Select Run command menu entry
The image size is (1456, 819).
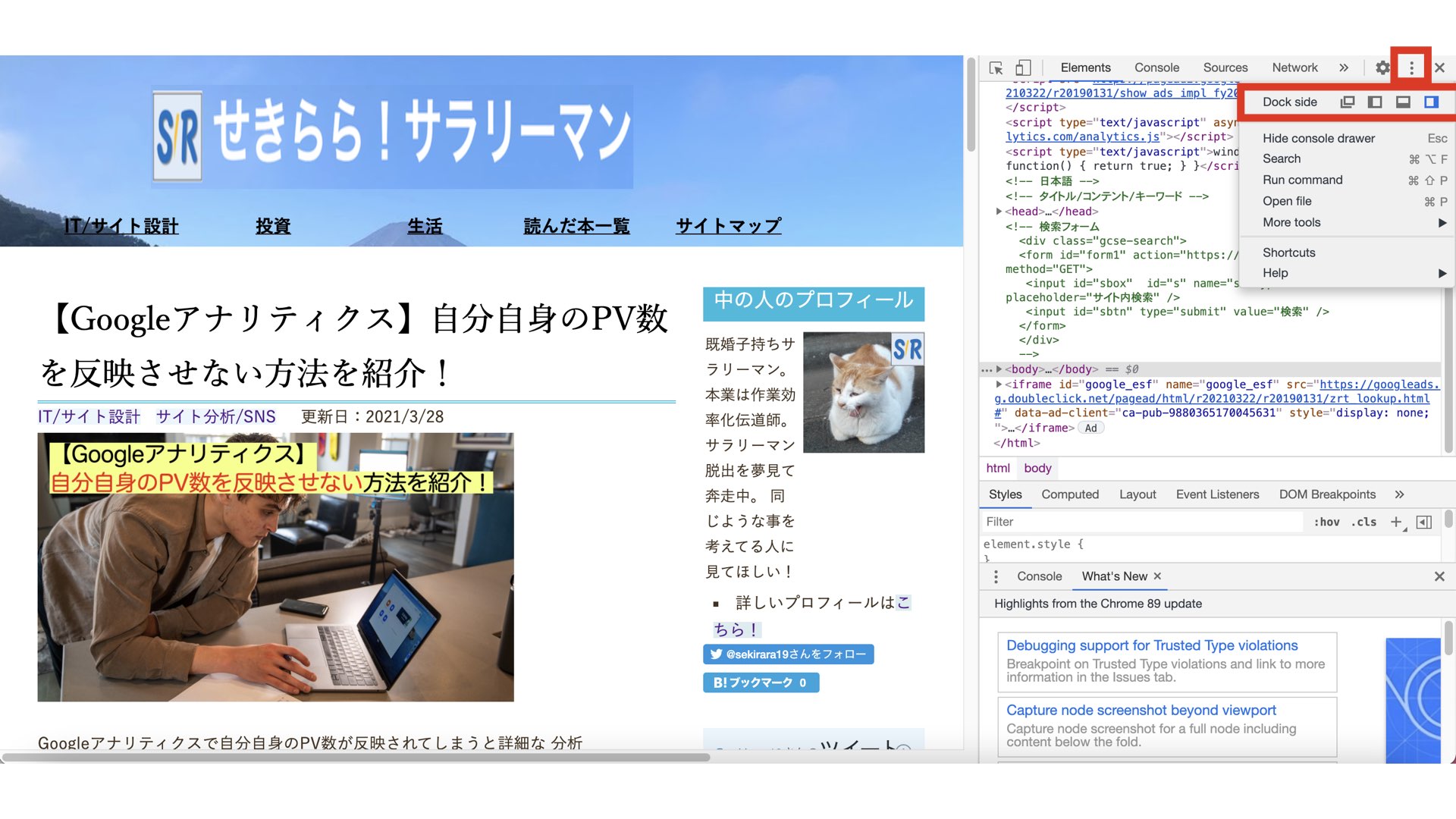pyautogui.click(x=1347, y=180)
